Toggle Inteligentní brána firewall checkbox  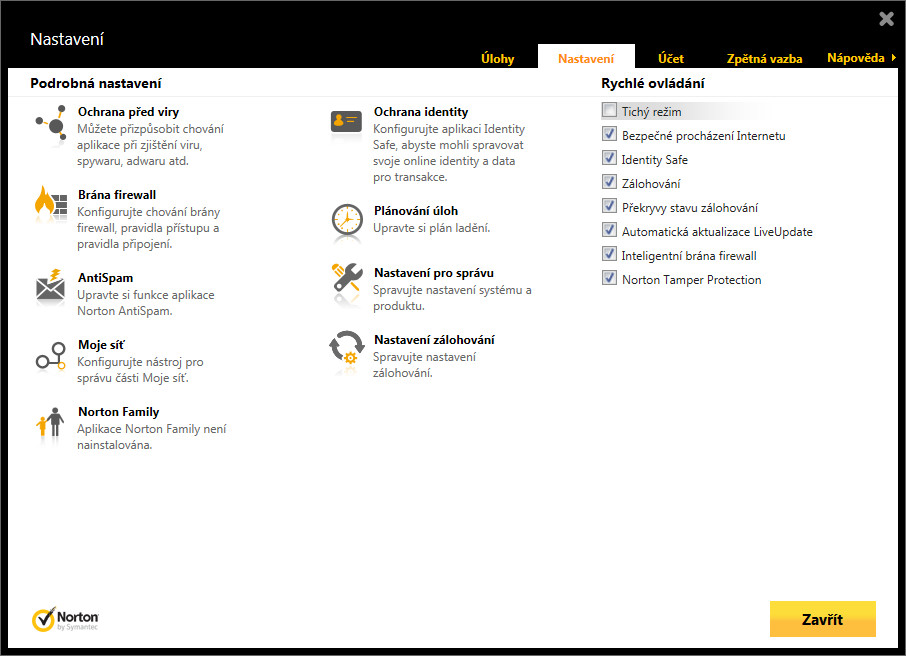click(609, 254)
